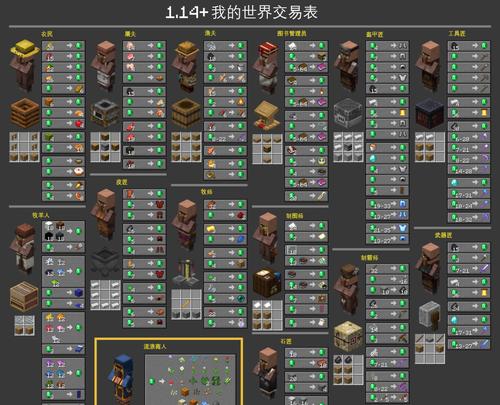Select the composter block icon
This screenshot has height=405, width=500.
(25, 112)
